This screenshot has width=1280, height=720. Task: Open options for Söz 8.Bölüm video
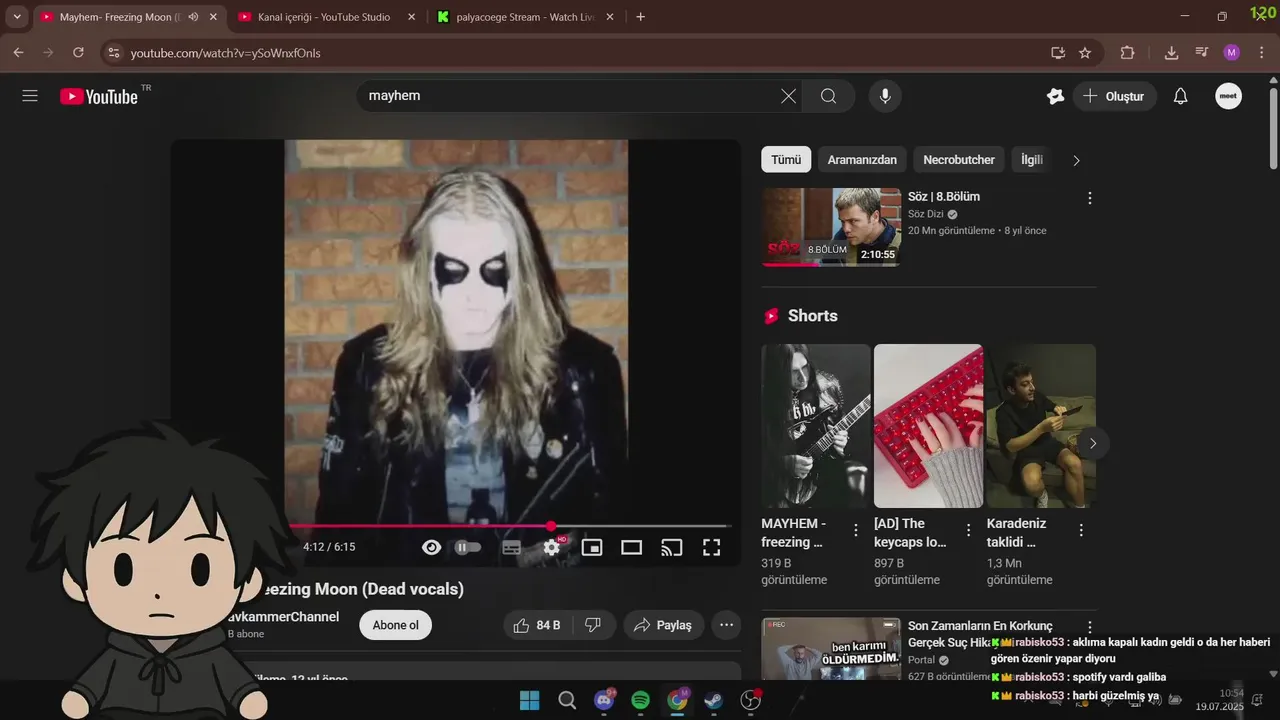coord(1090,198)
